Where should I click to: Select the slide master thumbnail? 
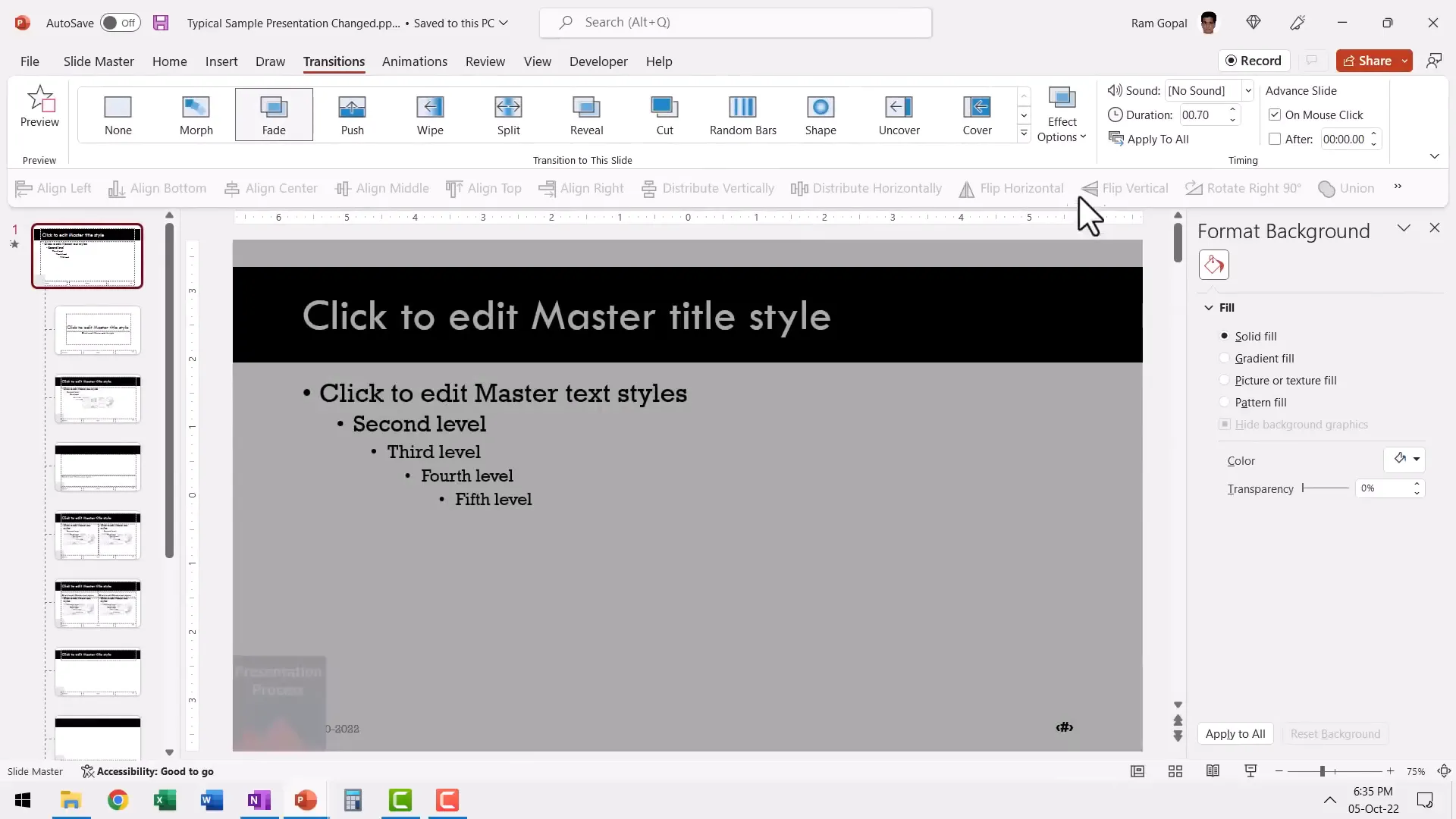tap(86, 256)
